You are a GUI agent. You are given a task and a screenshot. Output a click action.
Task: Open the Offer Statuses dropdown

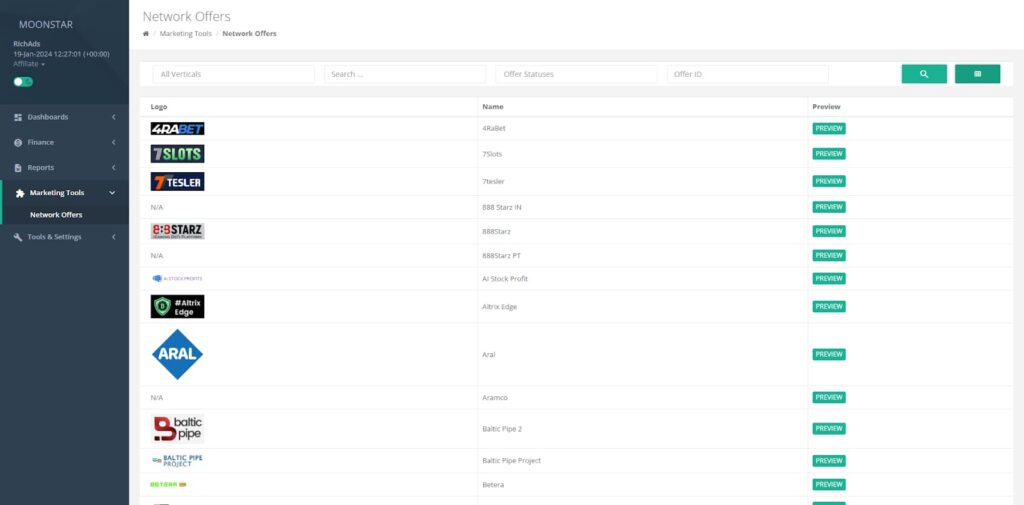pyautogui.click(x=577, y=74)
